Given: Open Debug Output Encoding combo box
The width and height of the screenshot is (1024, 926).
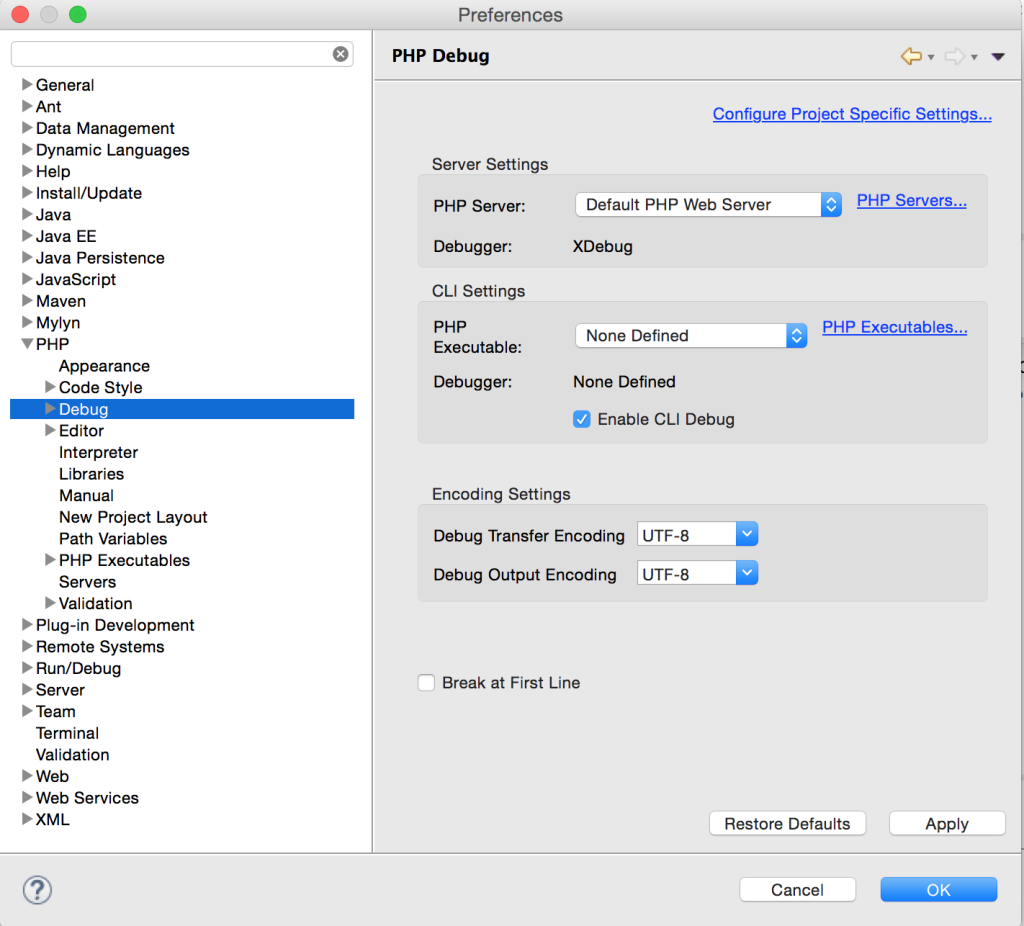Looking at the screenshot, I should coord(697,574).
